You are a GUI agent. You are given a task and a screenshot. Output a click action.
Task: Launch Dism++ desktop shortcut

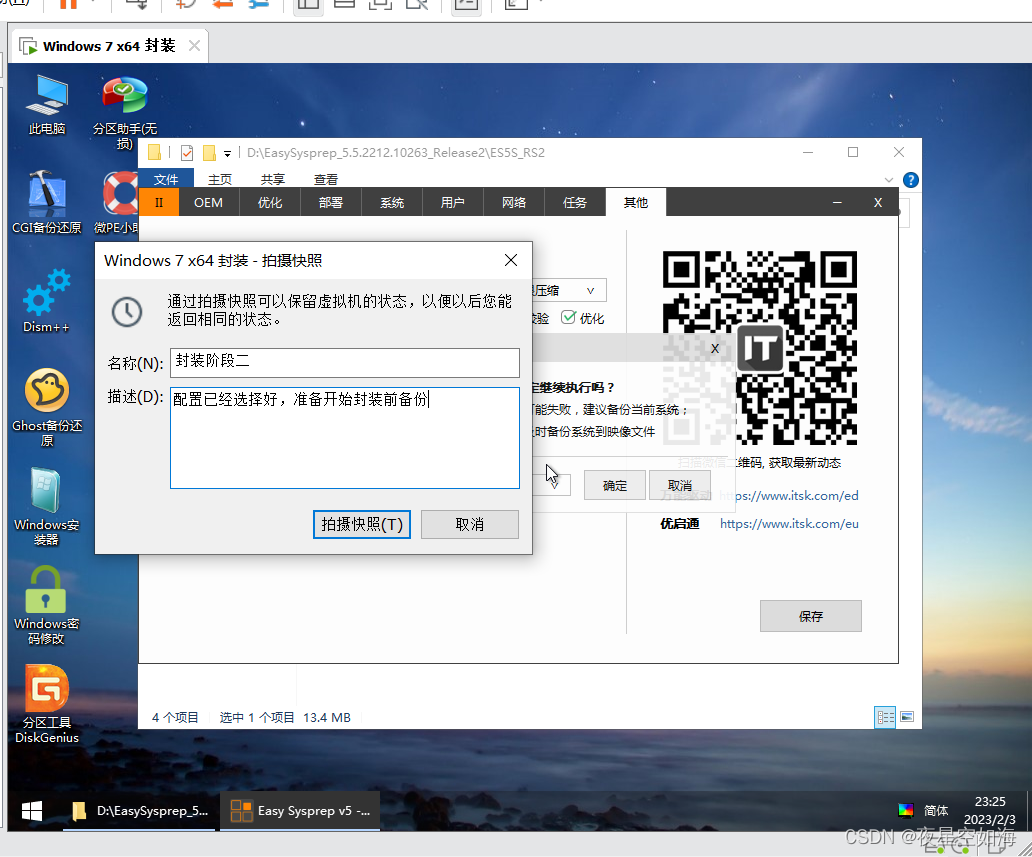pos(47,301)
